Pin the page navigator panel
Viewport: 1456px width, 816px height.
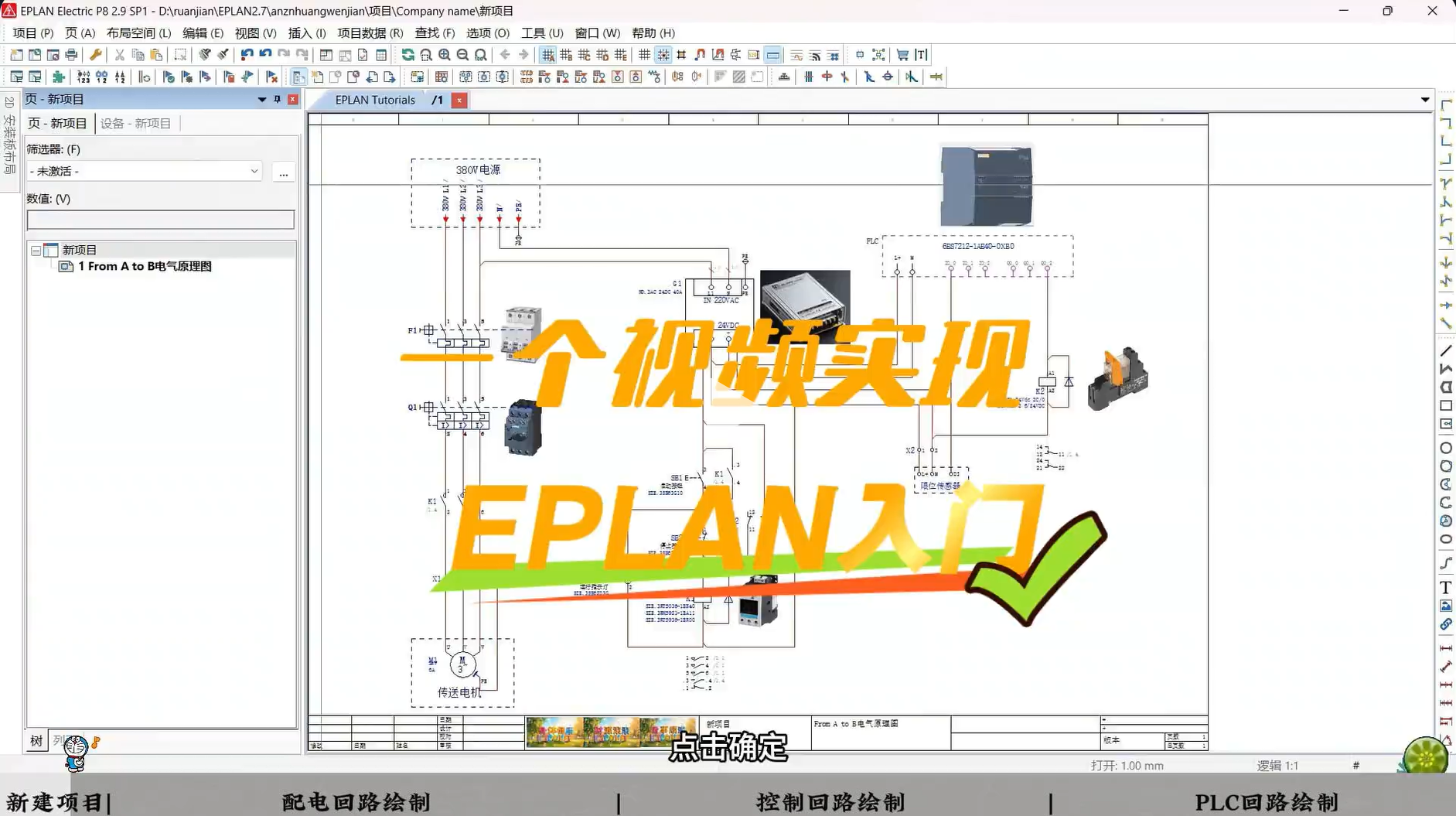[x=277, y=99]
